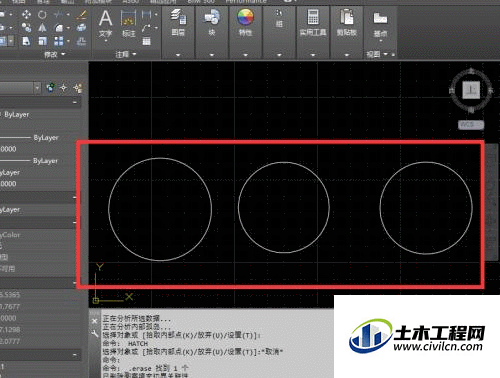Open the multiline Text tool (文字)

[x=105, y=23]
